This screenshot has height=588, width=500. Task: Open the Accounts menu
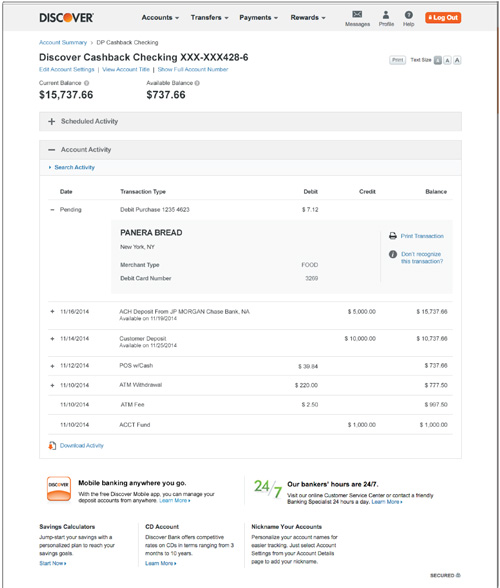[x=160, y=18]
